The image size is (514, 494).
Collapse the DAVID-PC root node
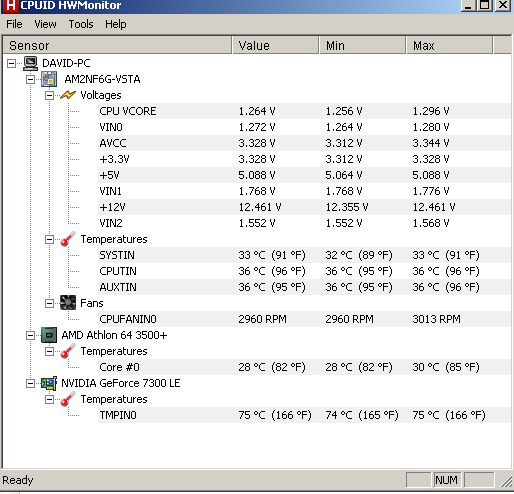tap(11, 63)
